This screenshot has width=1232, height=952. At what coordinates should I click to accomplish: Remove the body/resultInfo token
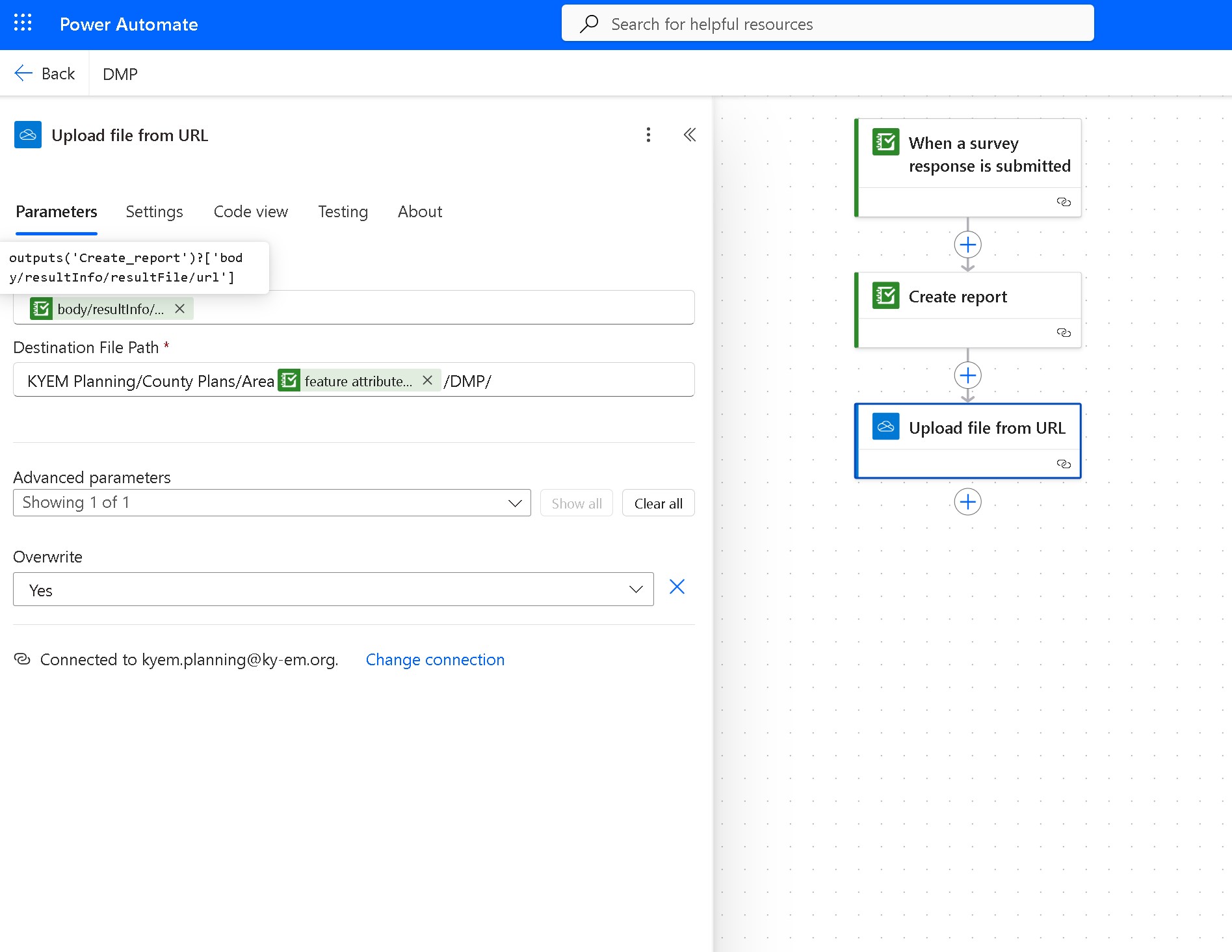coord(180,309)
